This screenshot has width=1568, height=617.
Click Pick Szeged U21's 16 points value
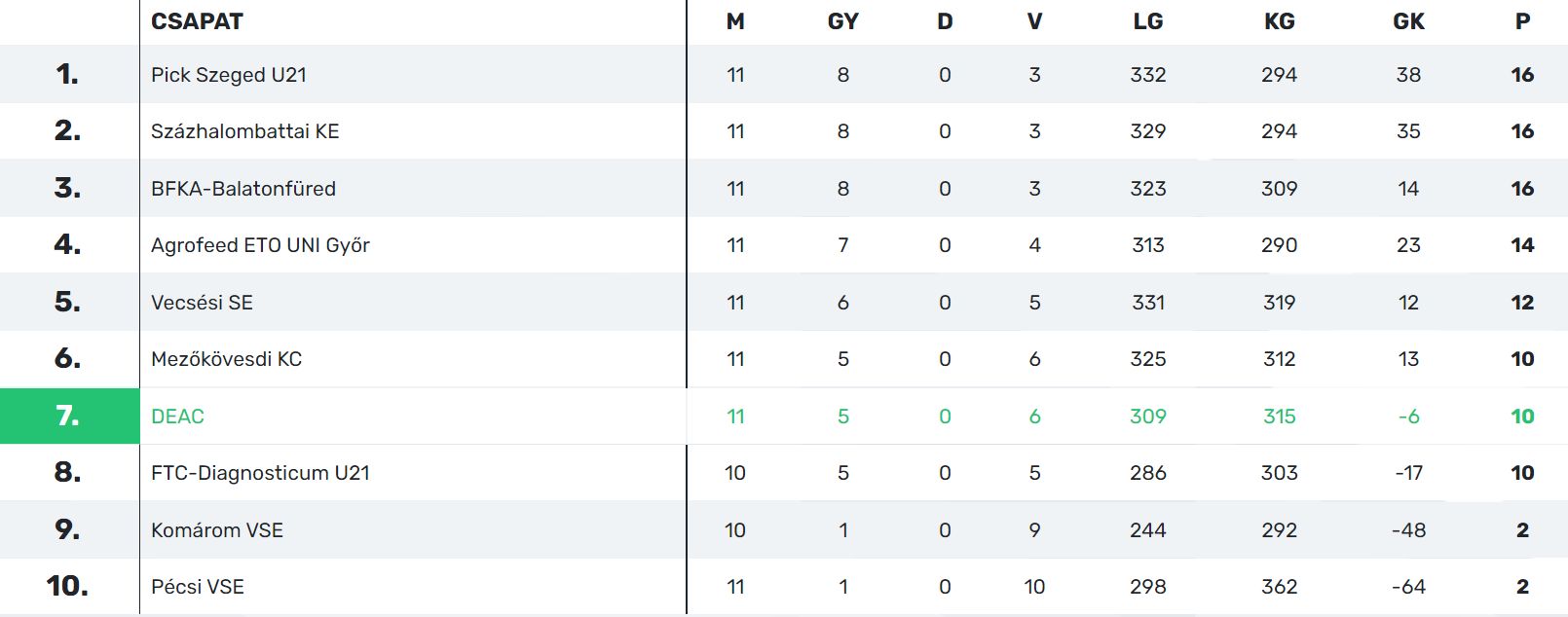(1522, 75)
